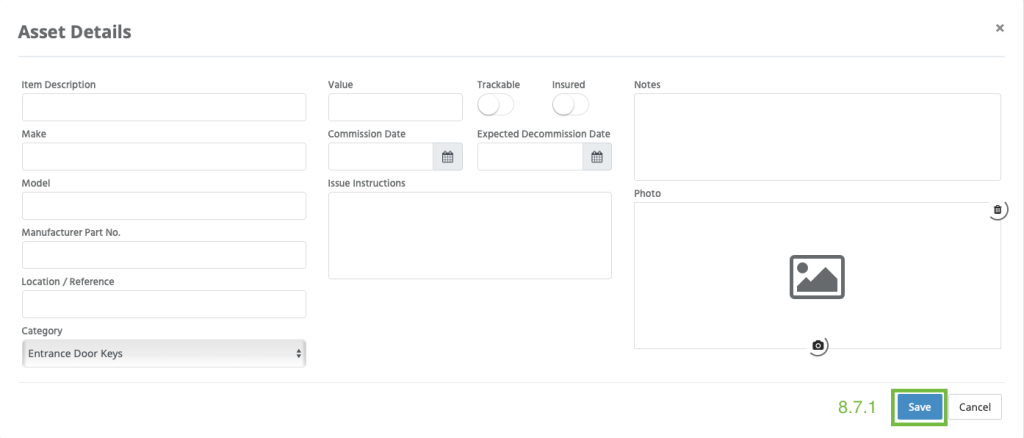Save the asset details

pos(919,407)
